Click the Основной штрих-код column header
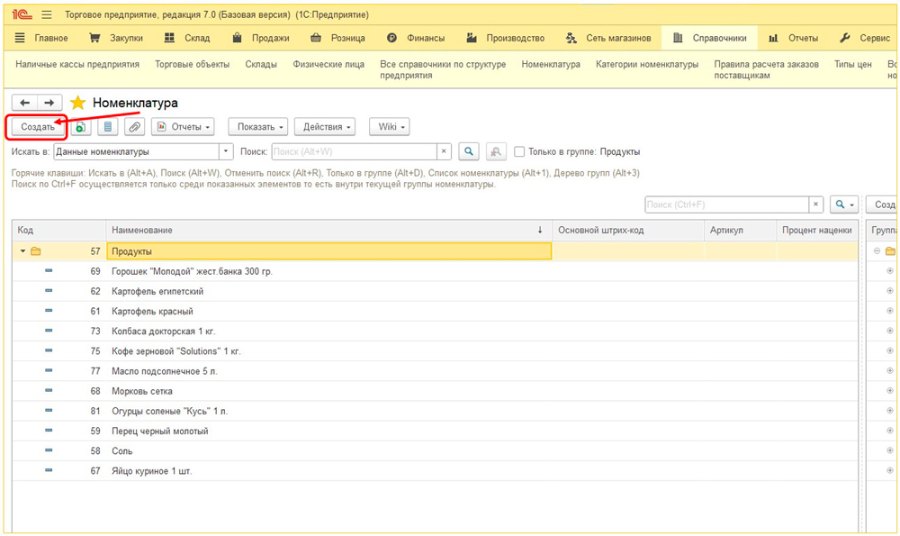Image resolution: width=900 pixels, height=536 pixels. click(628, 230)
